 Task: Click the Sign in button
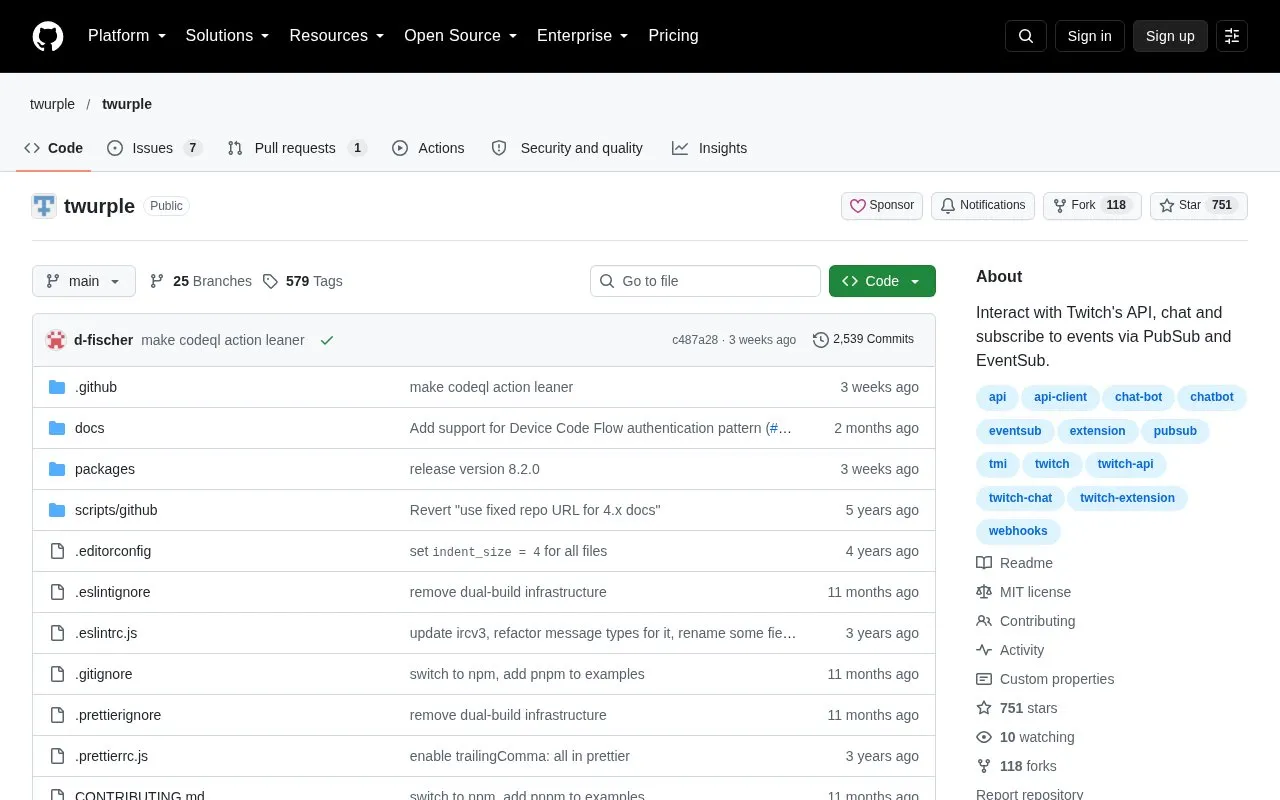(1089, 36)
